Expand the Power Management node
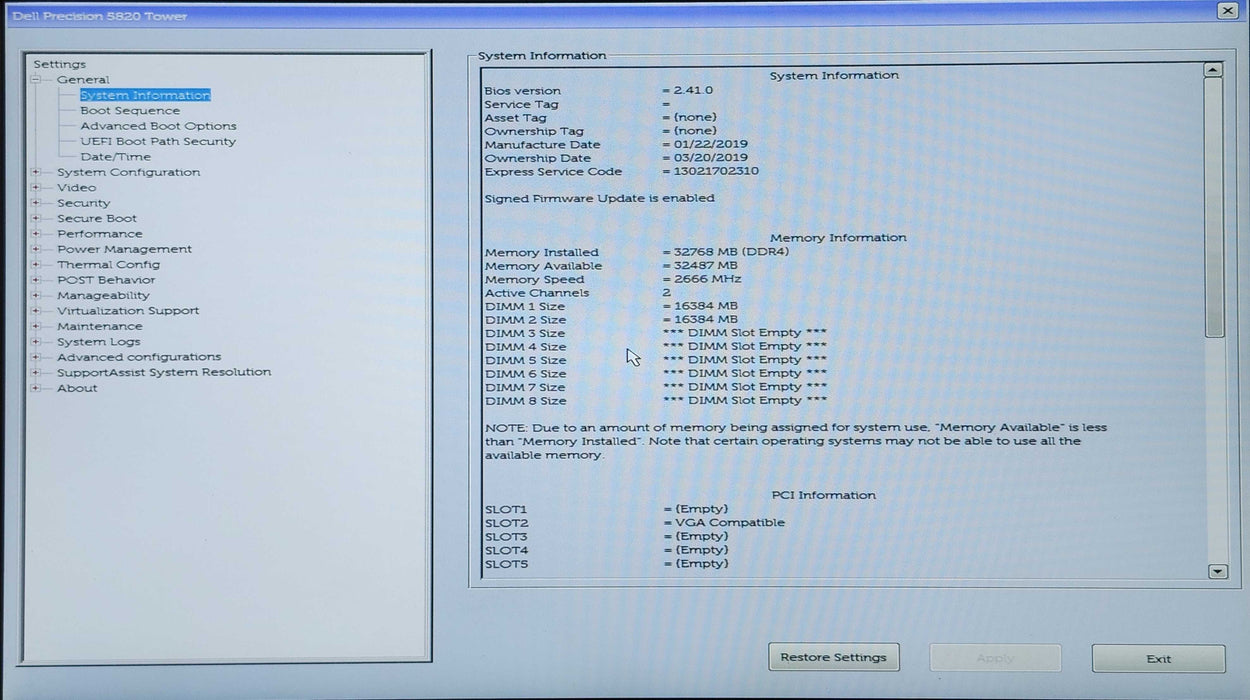Screen dimensions: 1250x700 click(36, 249)
